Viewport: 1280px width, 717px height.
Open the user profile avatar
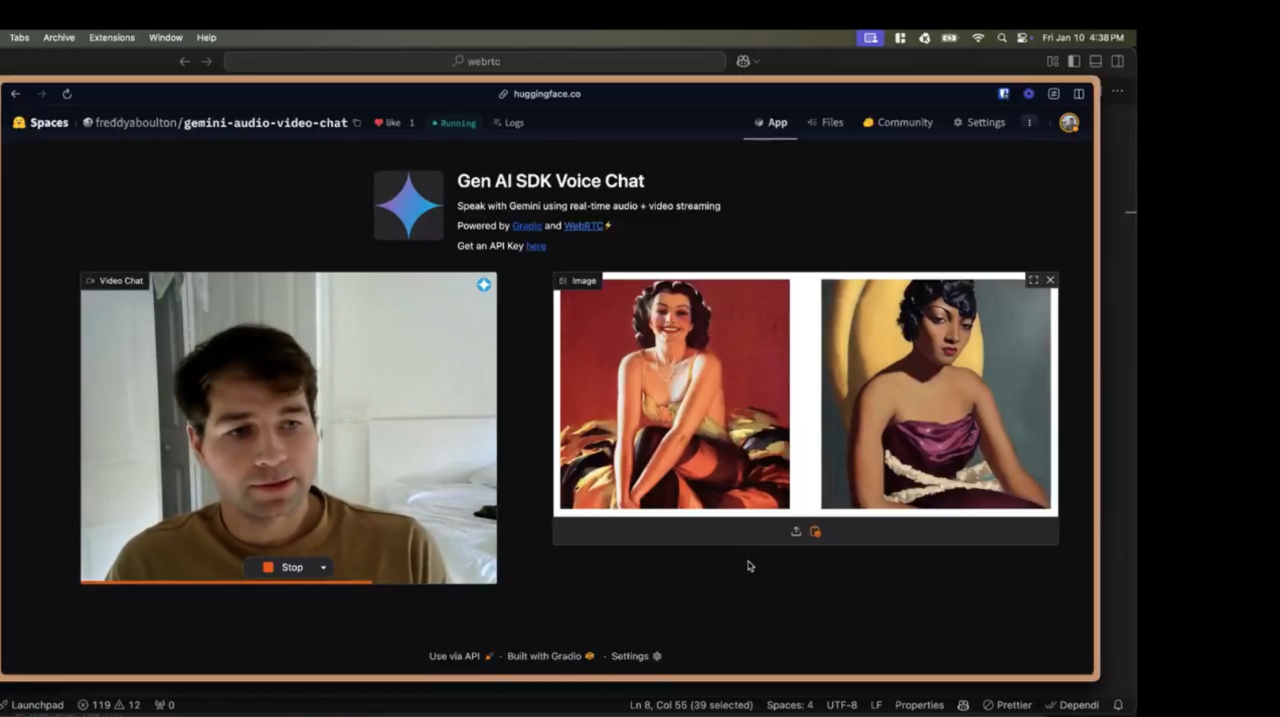1069,123
